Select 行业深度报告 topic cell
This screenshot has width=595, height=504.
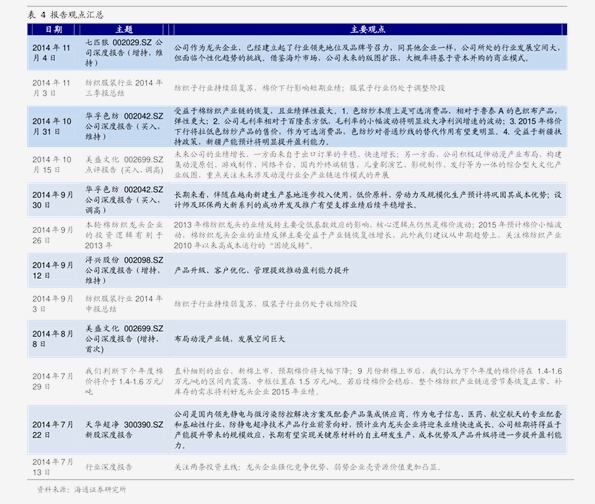point(109,467)
